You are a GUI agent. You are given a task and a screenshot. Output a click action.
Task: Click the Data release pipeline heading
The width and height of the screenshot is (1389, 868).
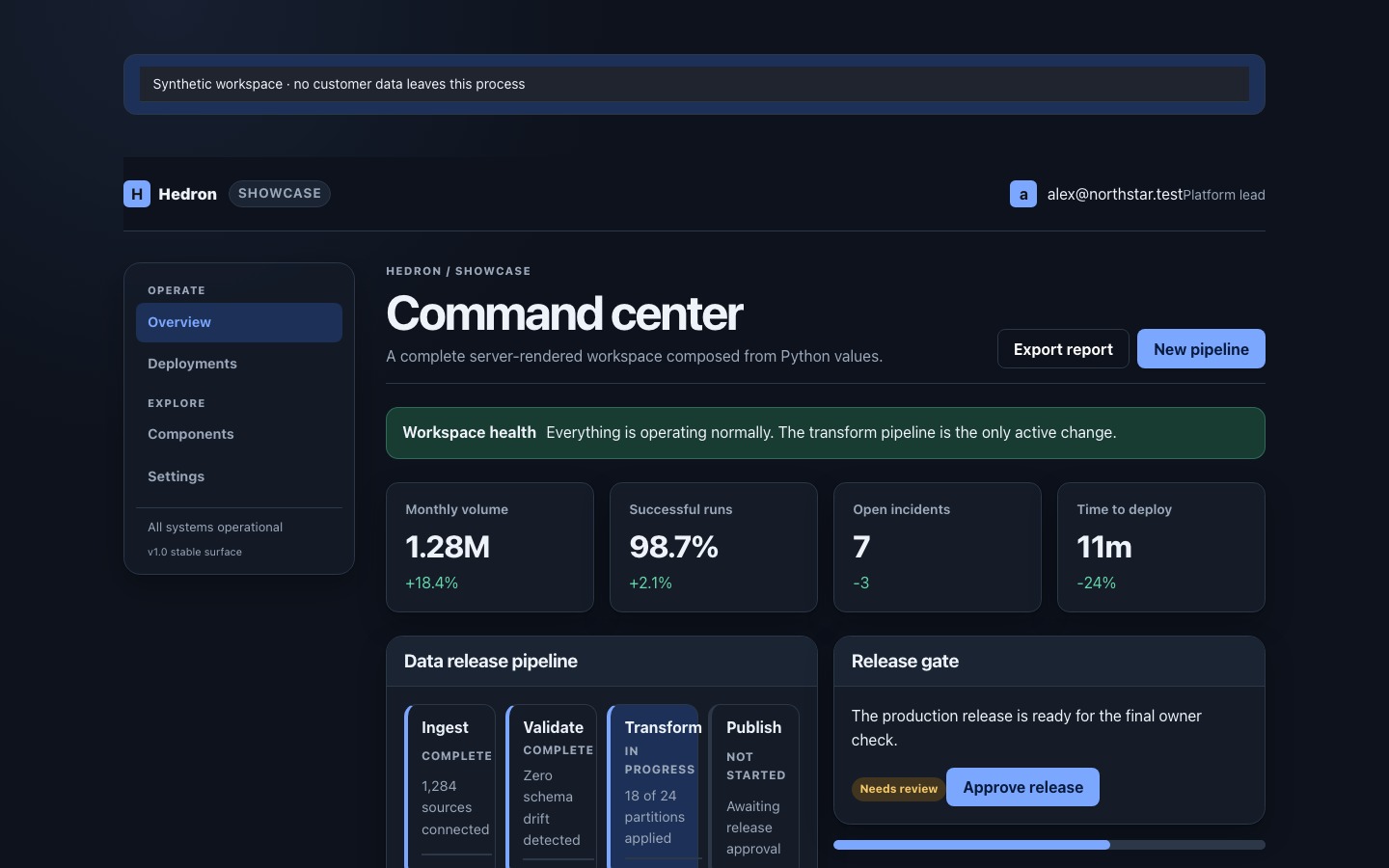[490, 661]
